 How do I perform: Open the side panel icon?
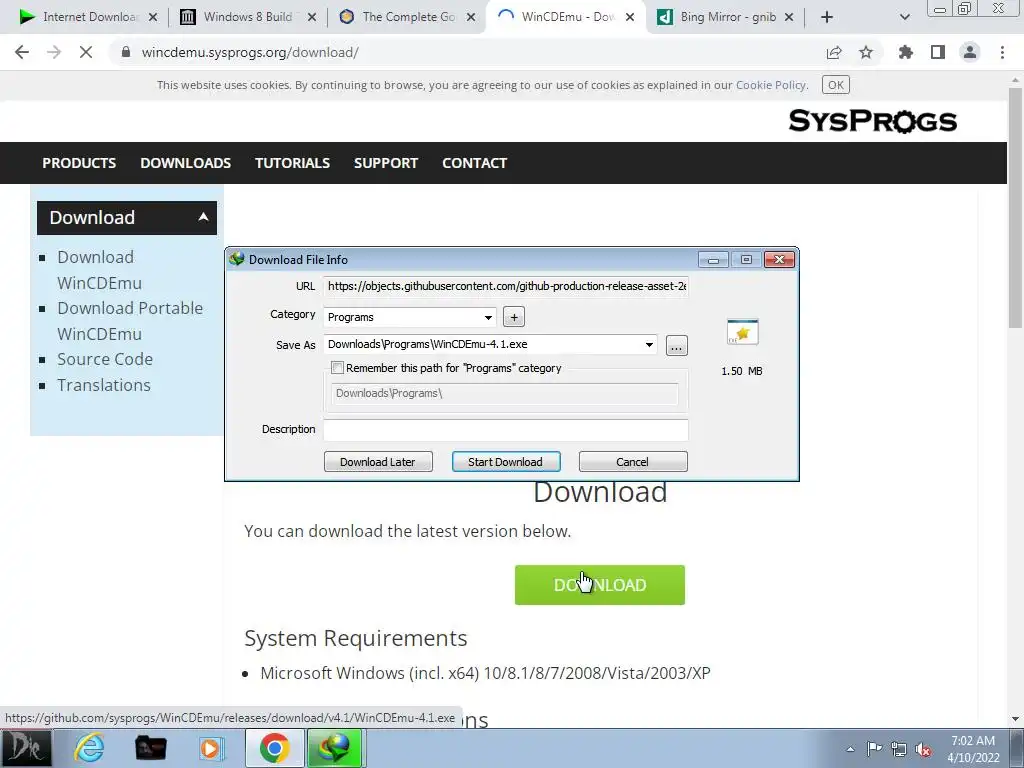938,52
